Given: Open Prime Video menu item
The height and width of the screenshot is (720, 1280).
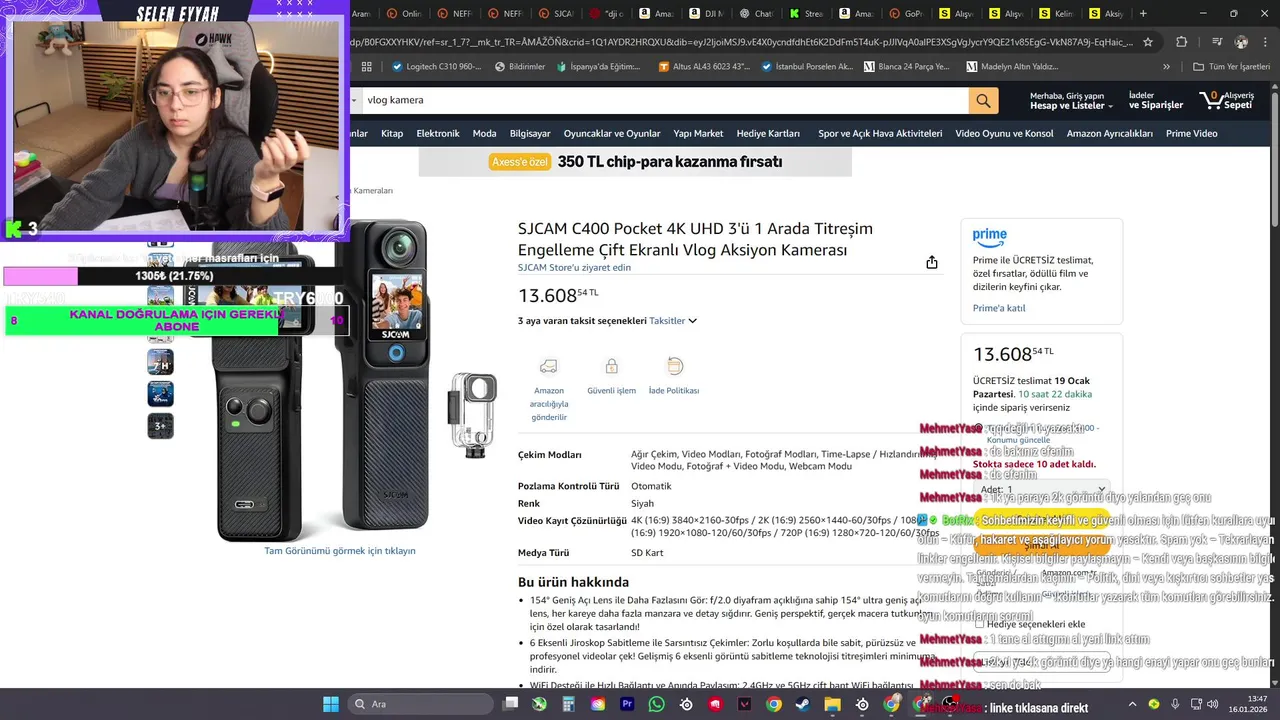Looking at the screenshot, I should (x=1192, y=134).
